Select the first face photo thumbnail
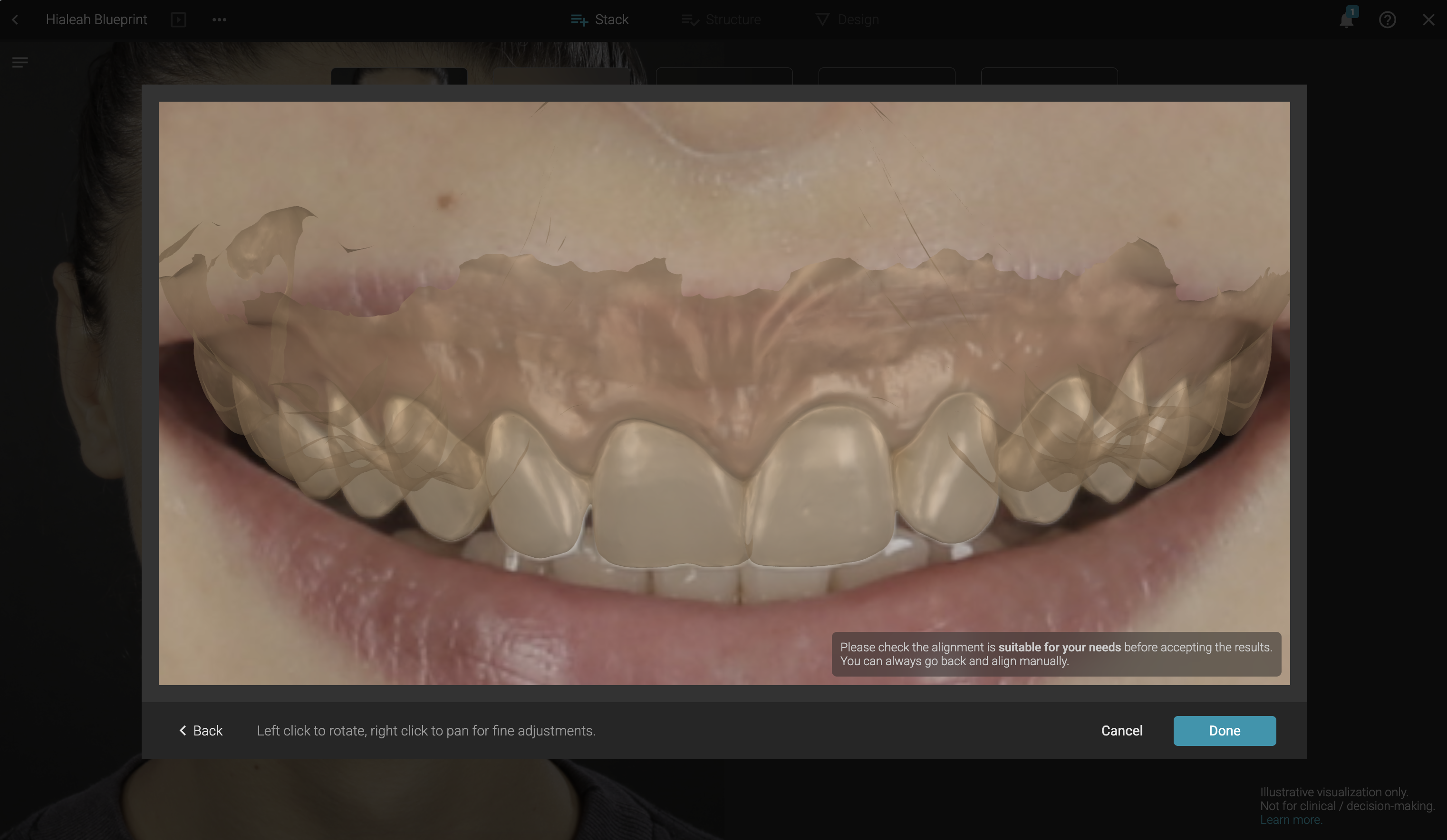The image size is (1447, 840). [x=399, y=76]
